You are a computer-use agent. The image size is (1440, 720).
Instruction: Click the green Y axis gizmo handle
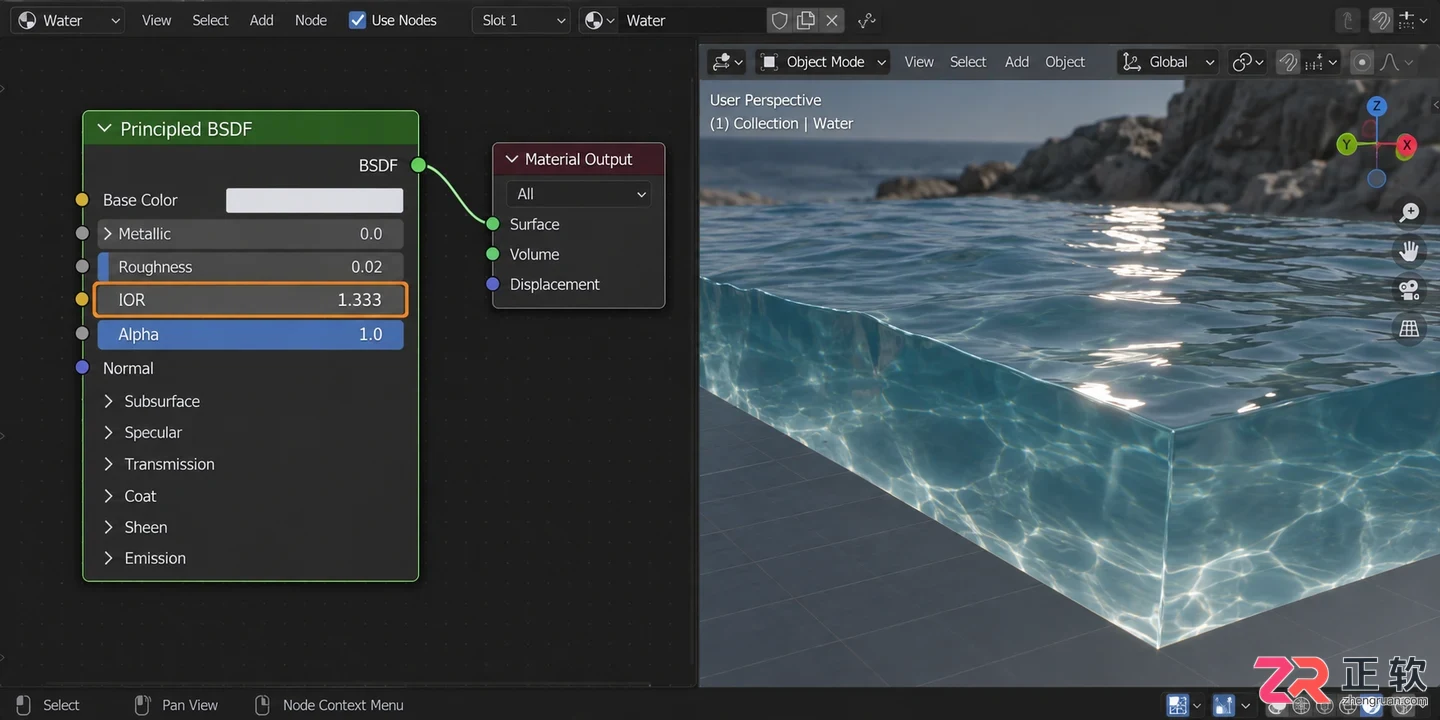[x=1347, y=145]
